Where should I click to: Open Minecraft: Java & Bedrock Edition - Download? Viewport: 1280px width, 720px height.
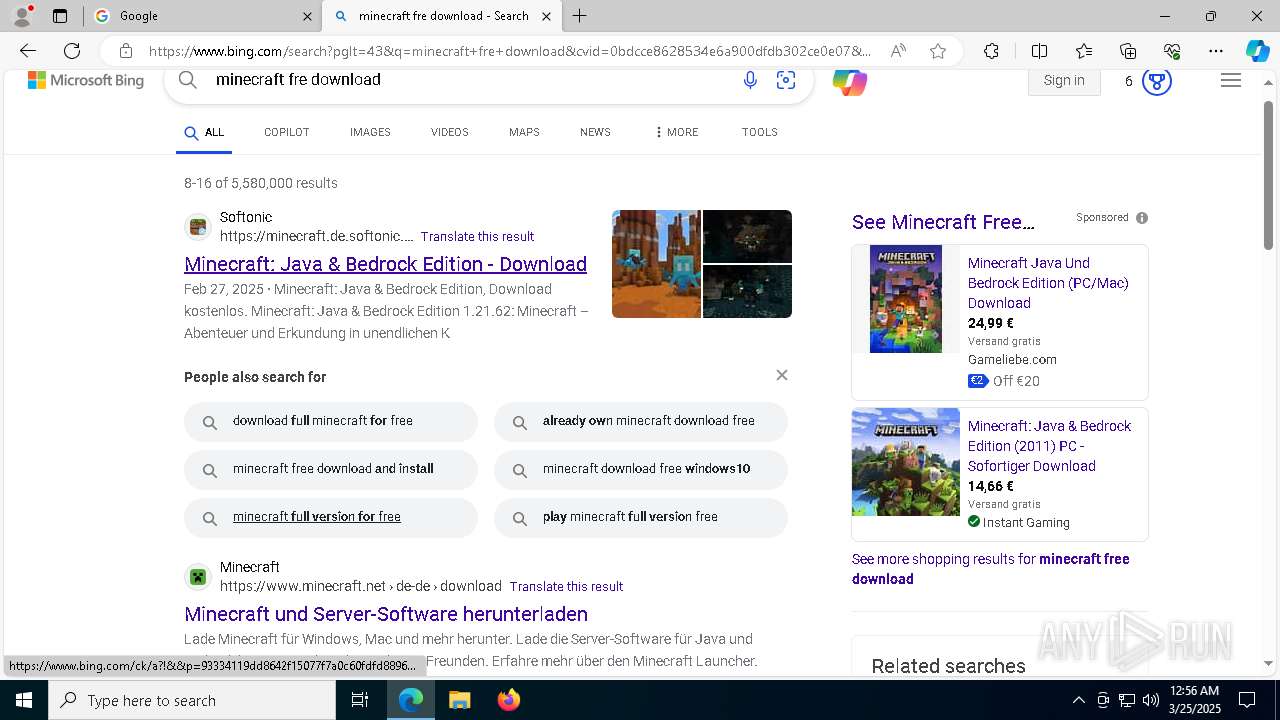pos(385,264)
